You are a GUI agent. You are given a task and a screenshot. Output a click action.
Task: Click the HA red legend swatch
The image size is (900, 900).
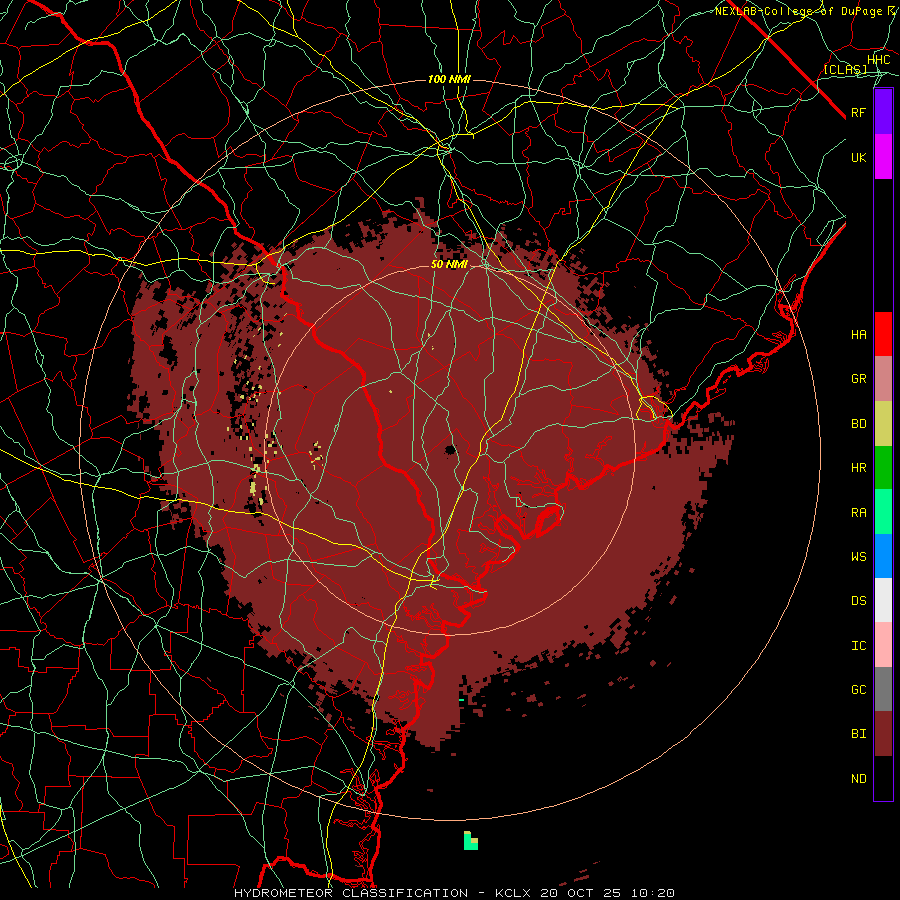[883, 334]
